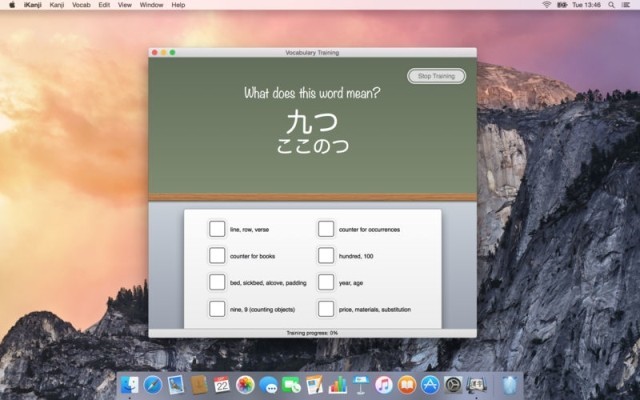Select the 'counter for occurrences' checkbox

click(x=326, y=229)
